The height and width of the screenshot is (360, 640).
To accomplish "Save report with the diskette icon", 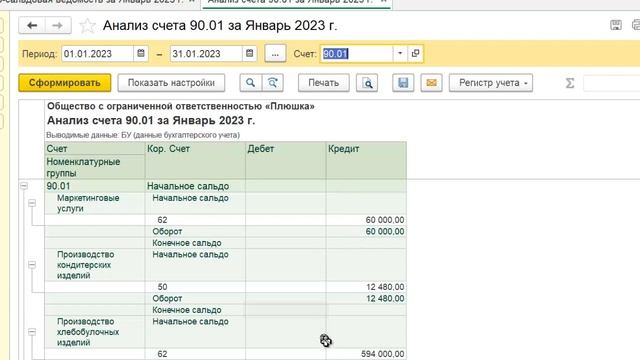I will click(403, 83).
